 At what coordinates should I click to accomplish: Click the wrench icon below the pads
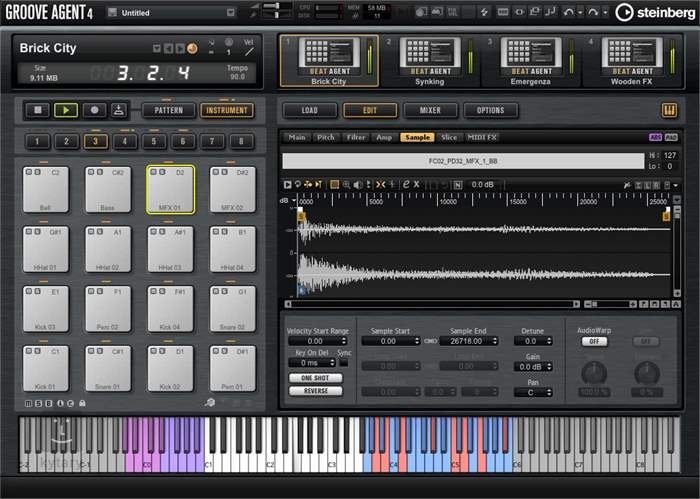tap(210, 403)
